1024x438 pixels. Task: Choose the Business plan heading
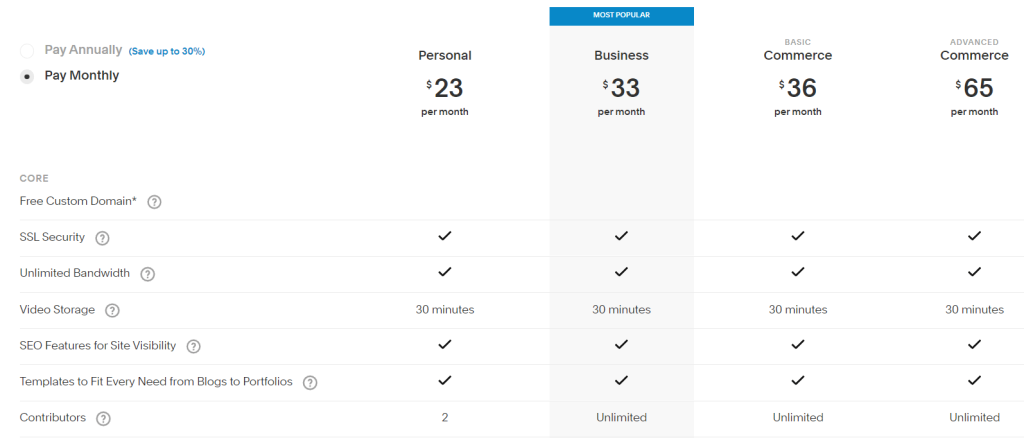621,55
